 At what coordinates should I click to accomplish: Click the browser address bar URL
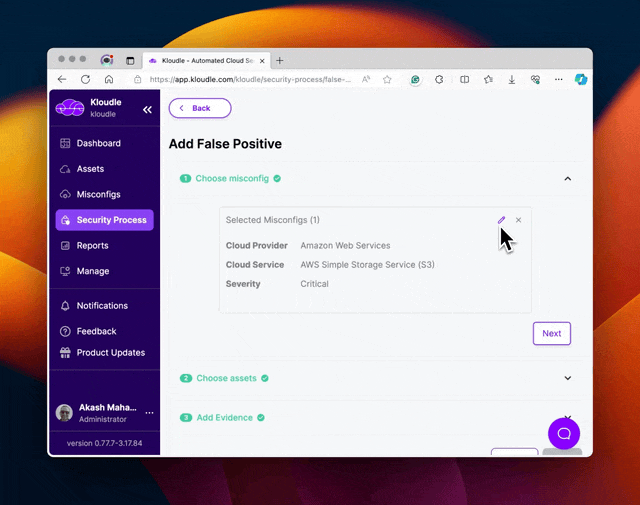pos(250,80)
